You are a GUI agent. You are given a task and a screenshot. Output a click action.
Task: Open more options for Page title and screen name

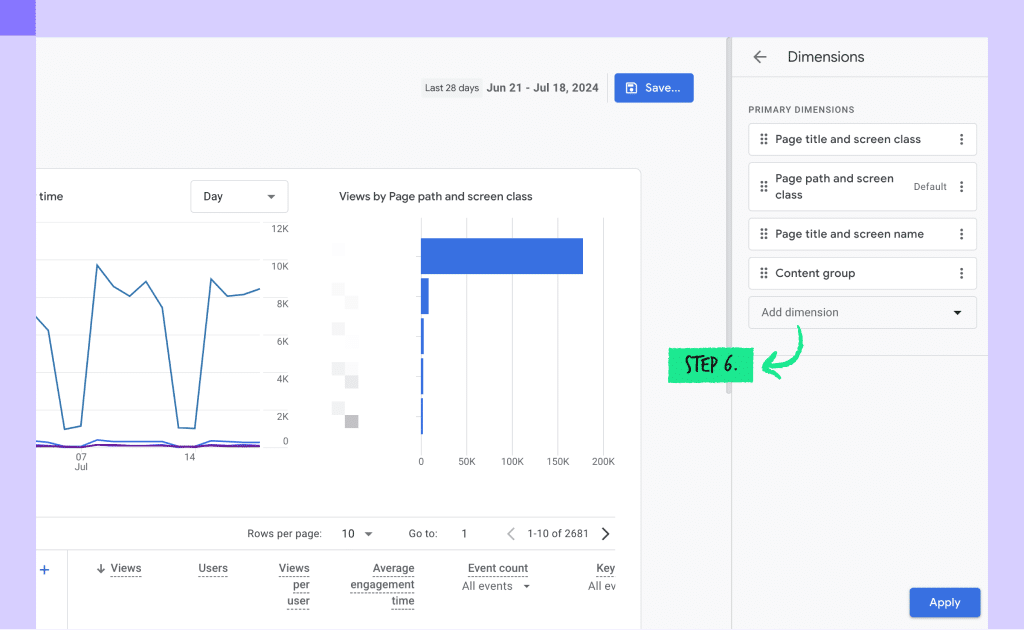(961, 234)
